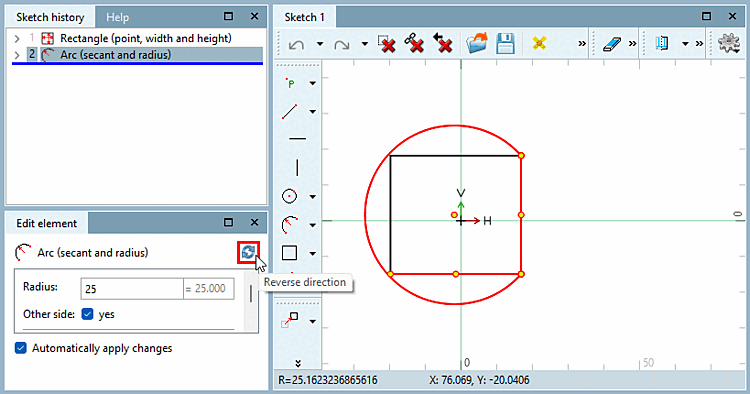This screenshot has height=394, width=750.
Task: Select the vertical line tool
Action: click(x=298, y=168)
